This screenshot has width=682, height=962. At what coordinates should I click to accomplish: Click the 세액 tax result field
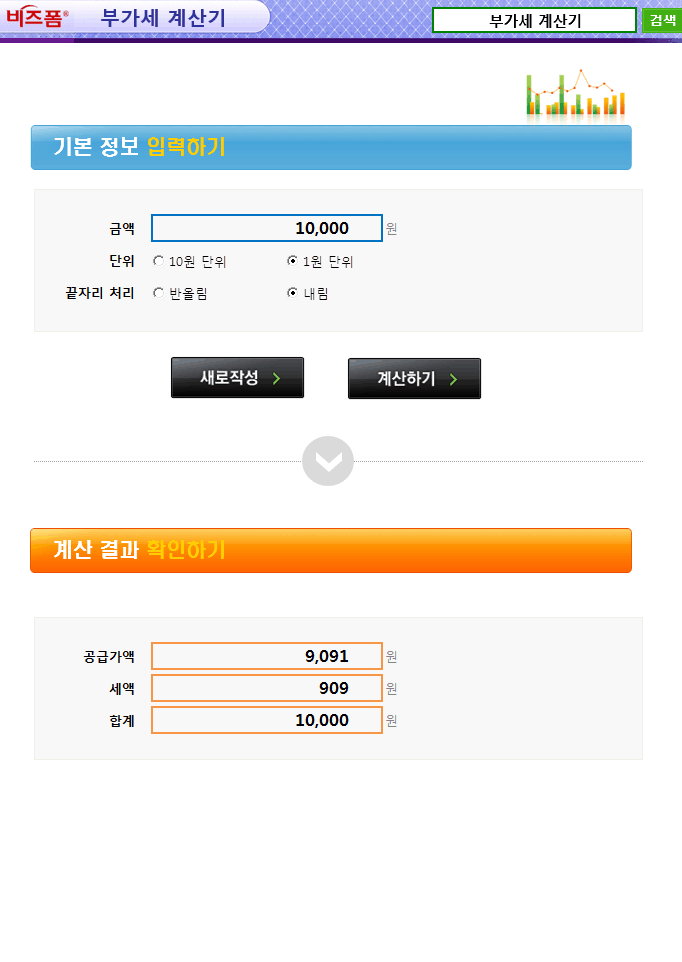click(x=266, y=688)
